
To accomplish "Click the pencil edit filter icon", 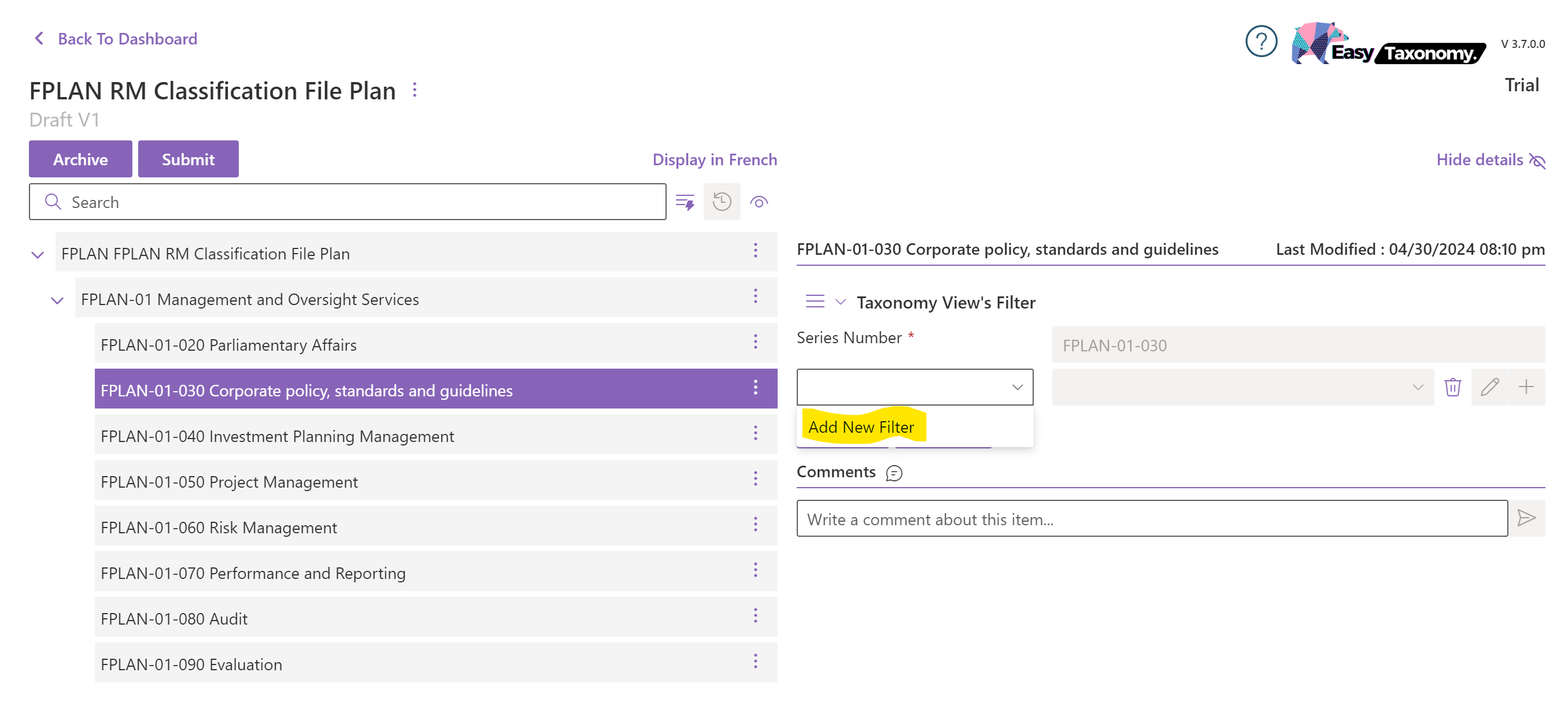I will [x=1489, y=387].
